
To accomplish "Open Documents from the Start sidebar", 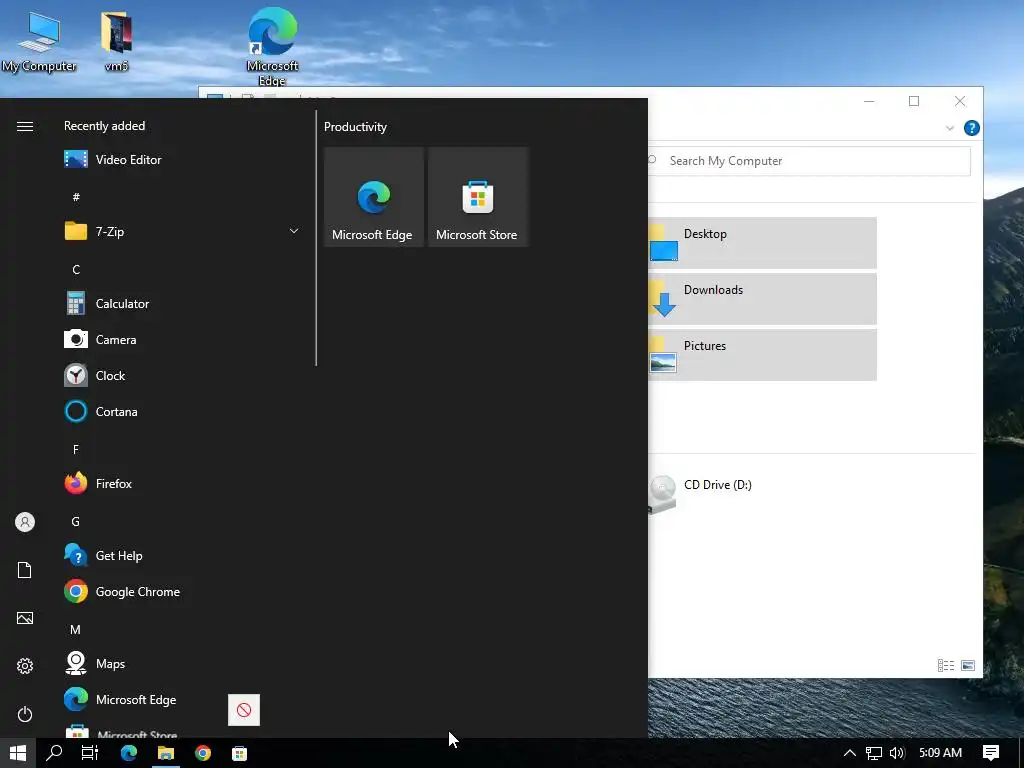I will click(25, 570).
